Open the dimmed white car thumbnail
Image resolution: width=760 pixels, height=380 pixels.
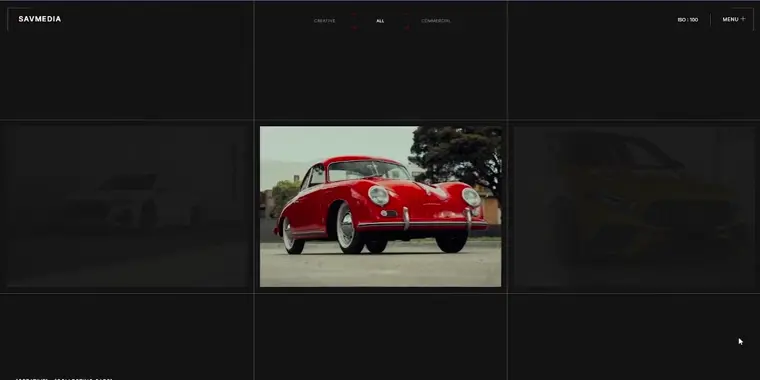coord(128,206)
